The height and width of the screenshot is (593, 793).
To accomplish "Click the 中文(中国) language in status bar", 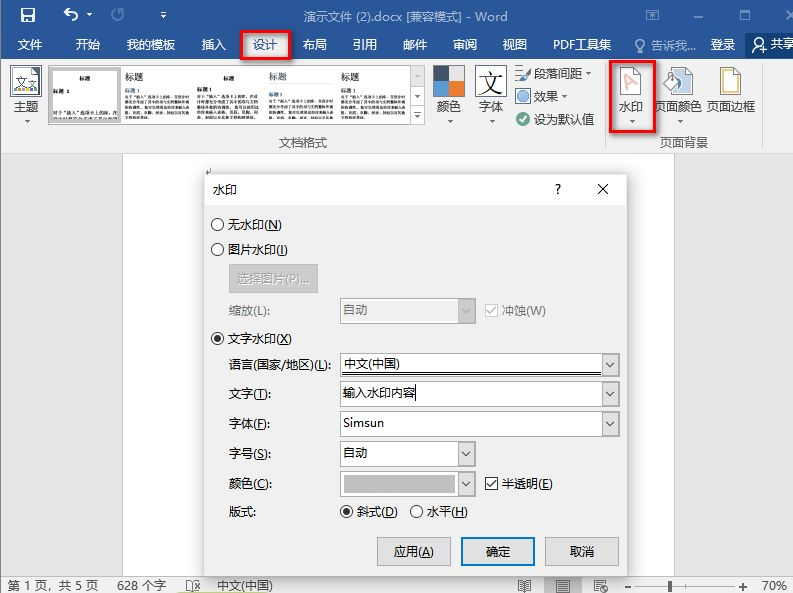I will [x=245, y=585].
